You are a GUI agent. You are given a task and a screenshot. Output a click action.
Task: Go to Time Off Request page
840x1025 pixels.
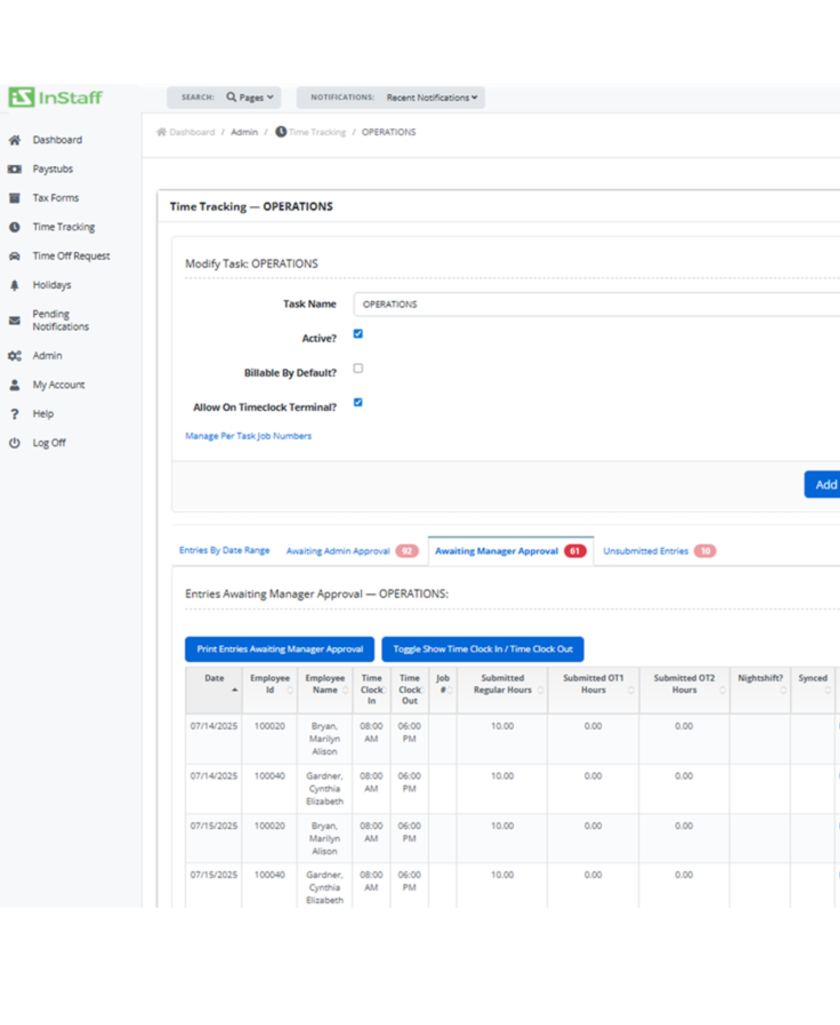(x=71, y=256)
